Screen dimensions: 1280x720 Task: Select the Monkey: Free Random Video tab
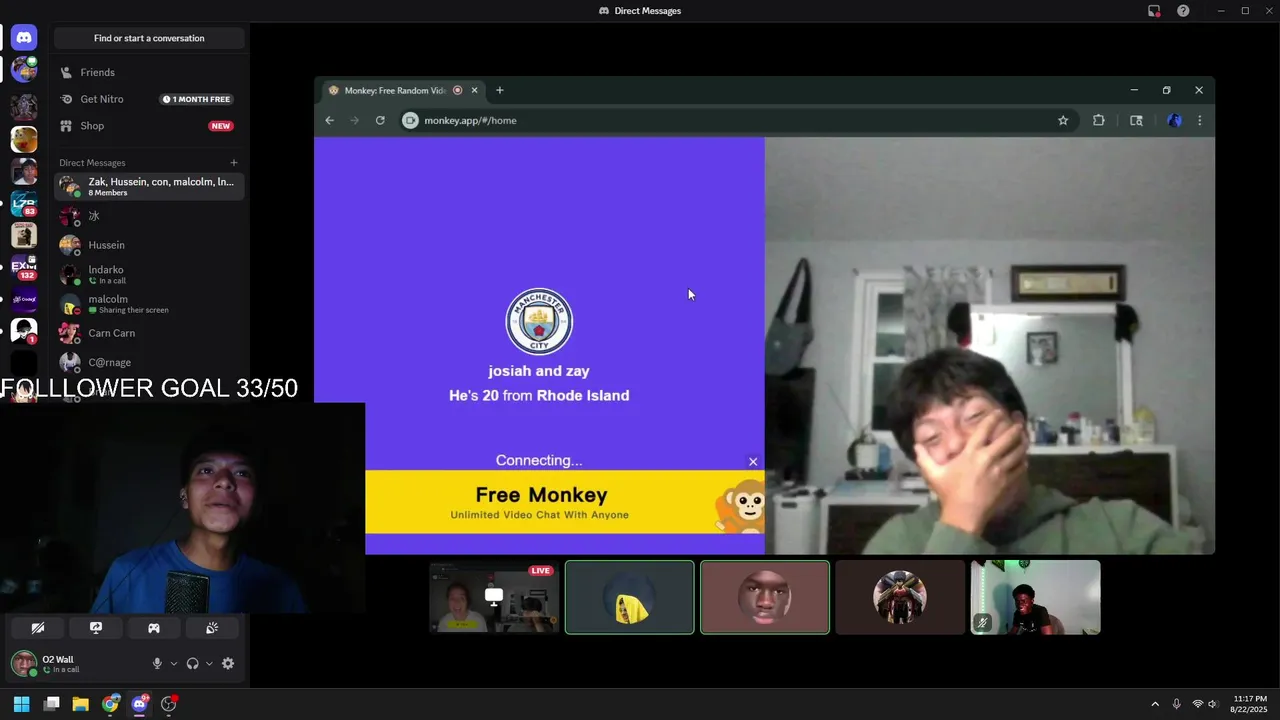pyautogui.click(x=403, y=90)
